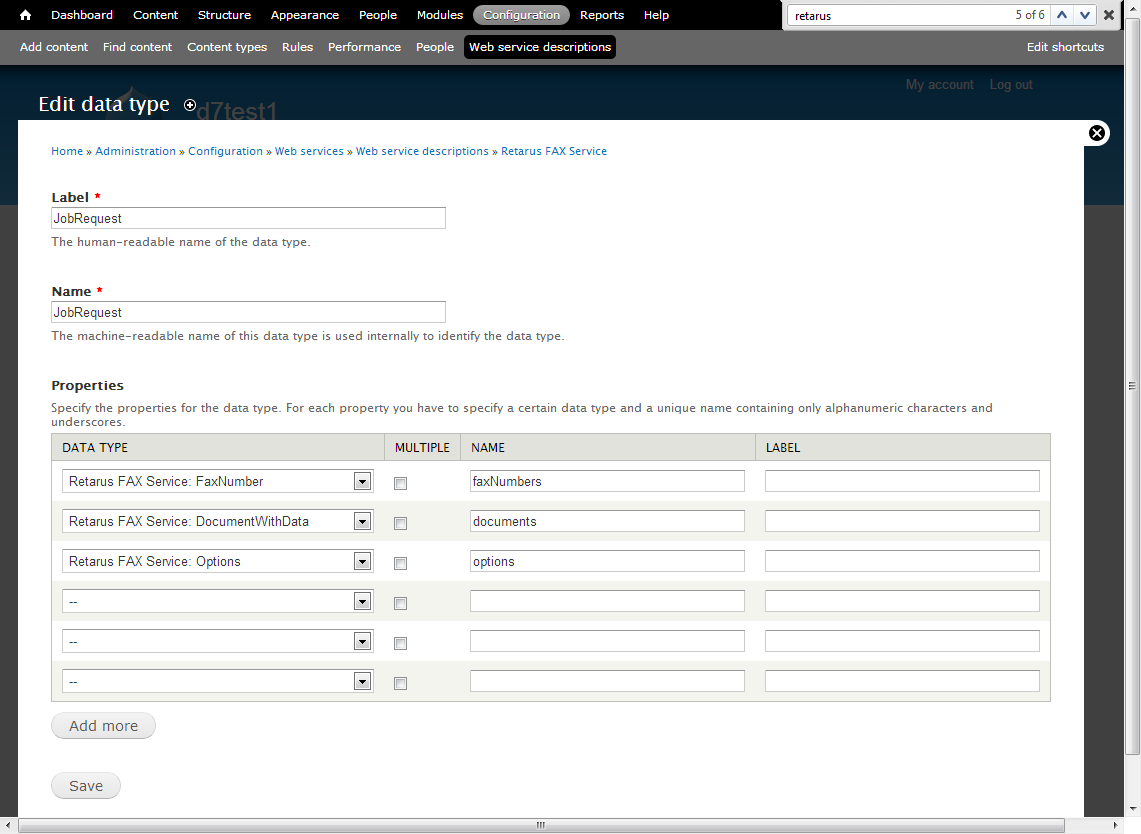The width and height of the screenshot is (1141, 834).
Task: Open the Help menu
Action: (656, 15)
